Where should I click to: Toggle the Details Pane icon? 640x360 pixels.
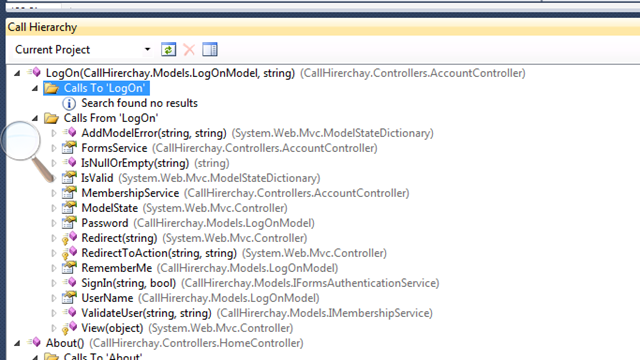coord(210,50)
